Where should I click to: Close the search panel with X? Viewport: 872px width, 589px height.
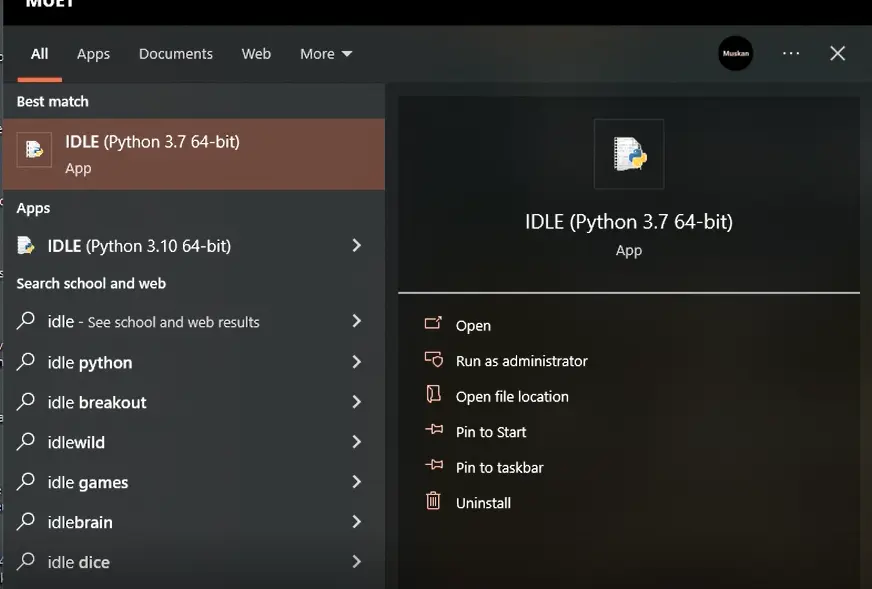(x=838, y=53)
